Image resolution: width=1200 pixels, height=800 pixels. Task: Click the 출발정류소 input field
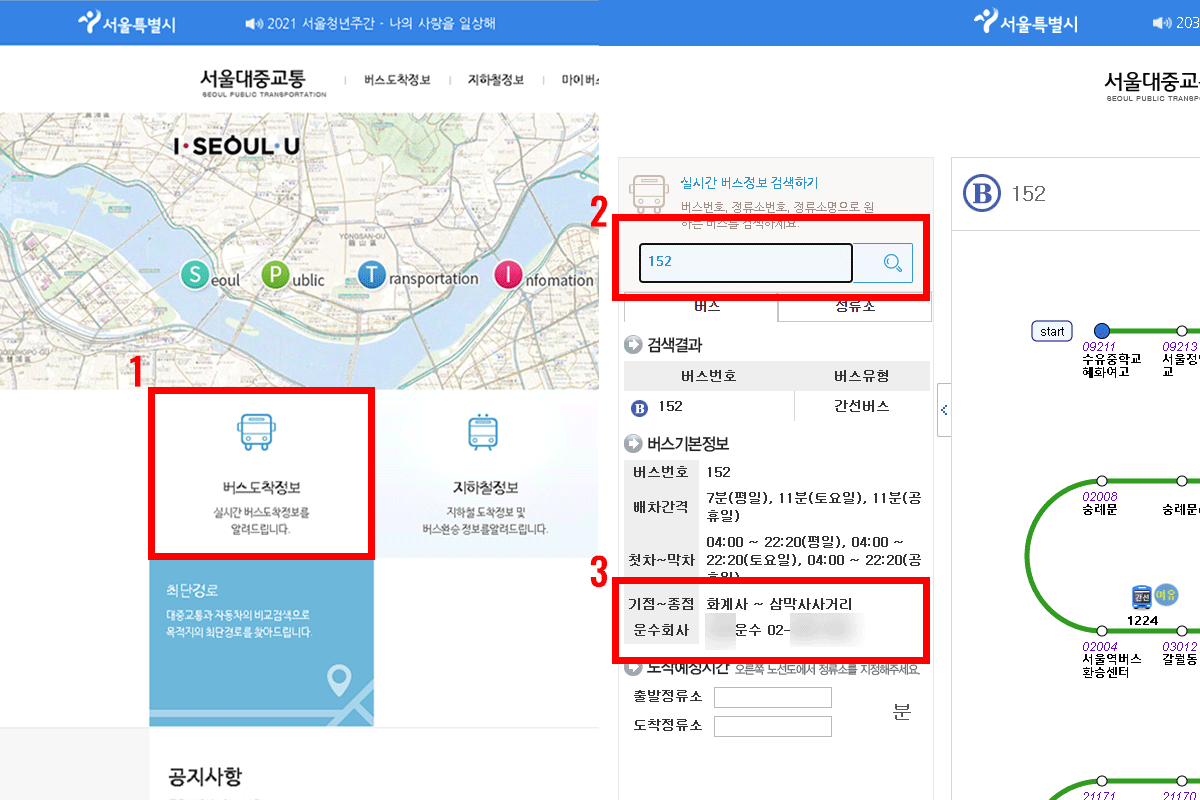(x=772, y=697)
